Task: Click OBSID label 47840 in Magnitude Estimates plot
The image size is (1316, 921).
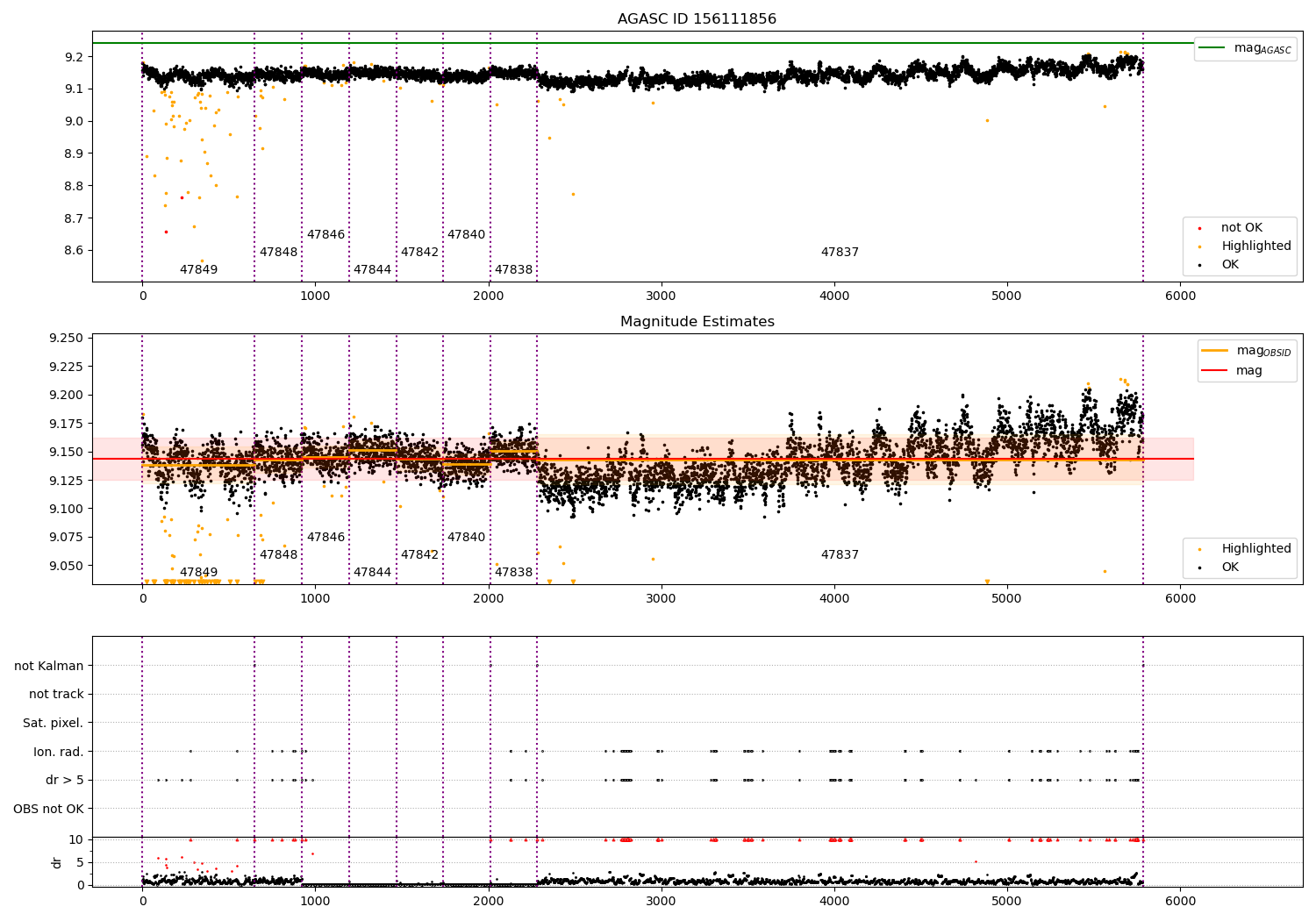Action: 466,538
